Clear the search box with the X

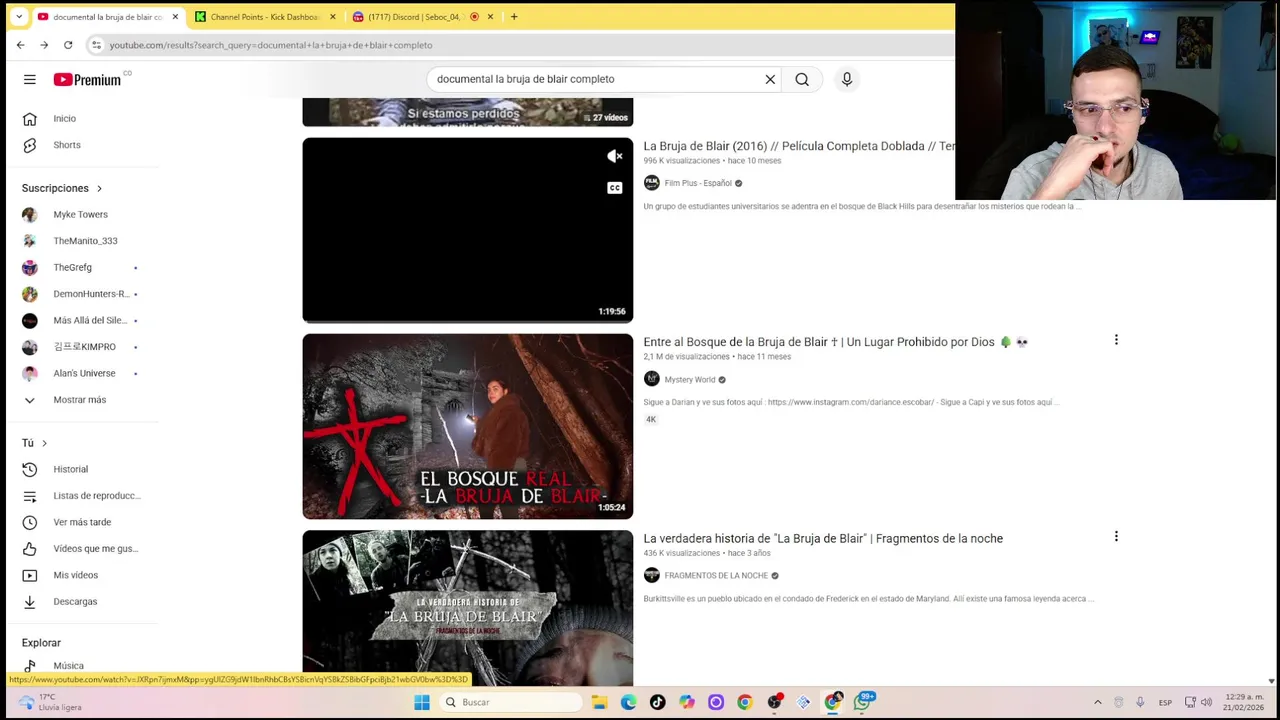coord(770,79)
